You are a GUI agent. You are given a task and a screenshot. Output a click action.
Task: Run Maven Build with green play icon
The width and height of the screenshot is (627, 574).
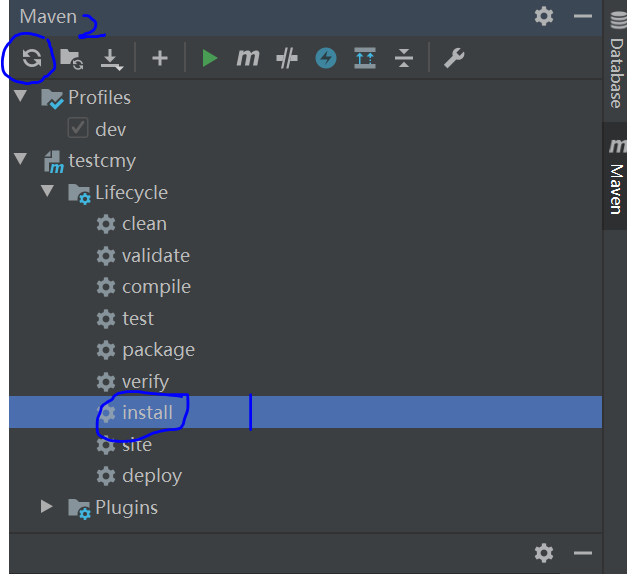pyautogui.click(x=210, y=58)
